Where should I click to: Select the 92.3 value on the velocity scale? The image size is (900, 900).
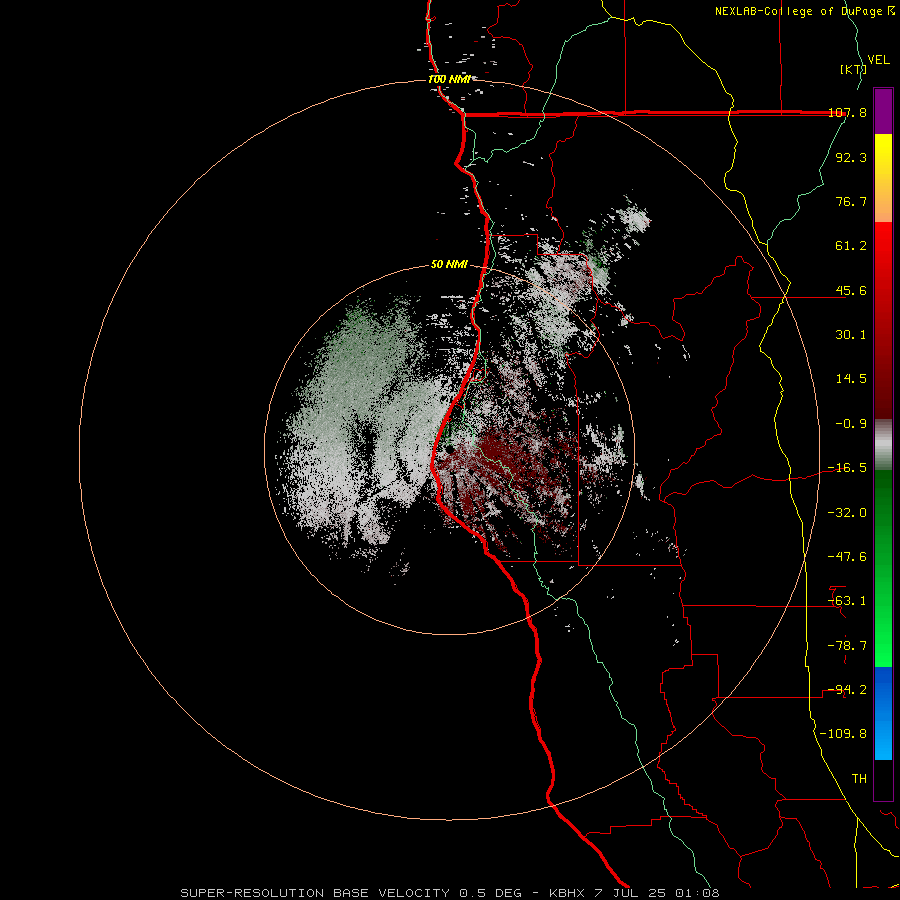click(851, 157)
